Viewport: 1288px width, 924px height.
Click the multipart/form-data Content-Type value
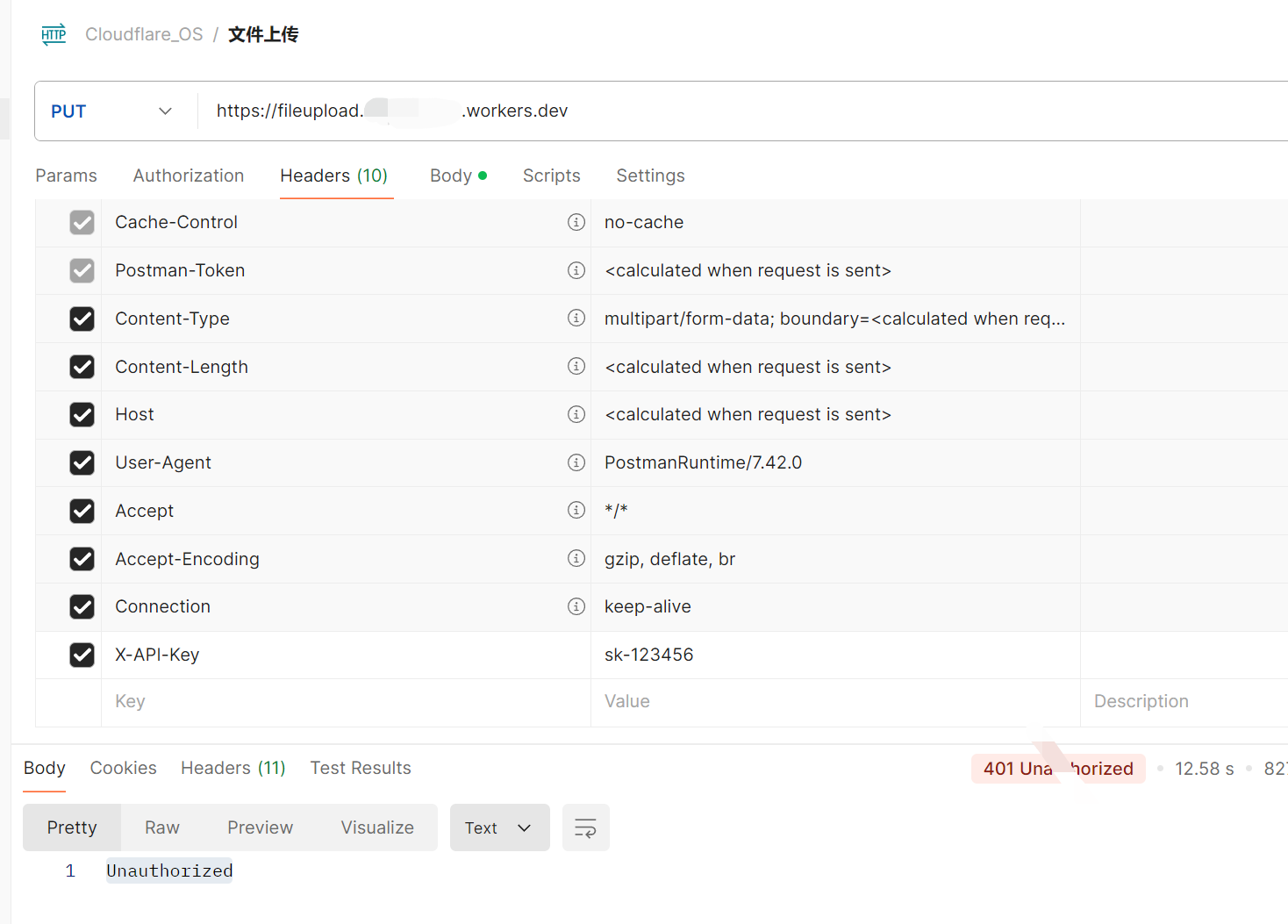coord(834,319)
